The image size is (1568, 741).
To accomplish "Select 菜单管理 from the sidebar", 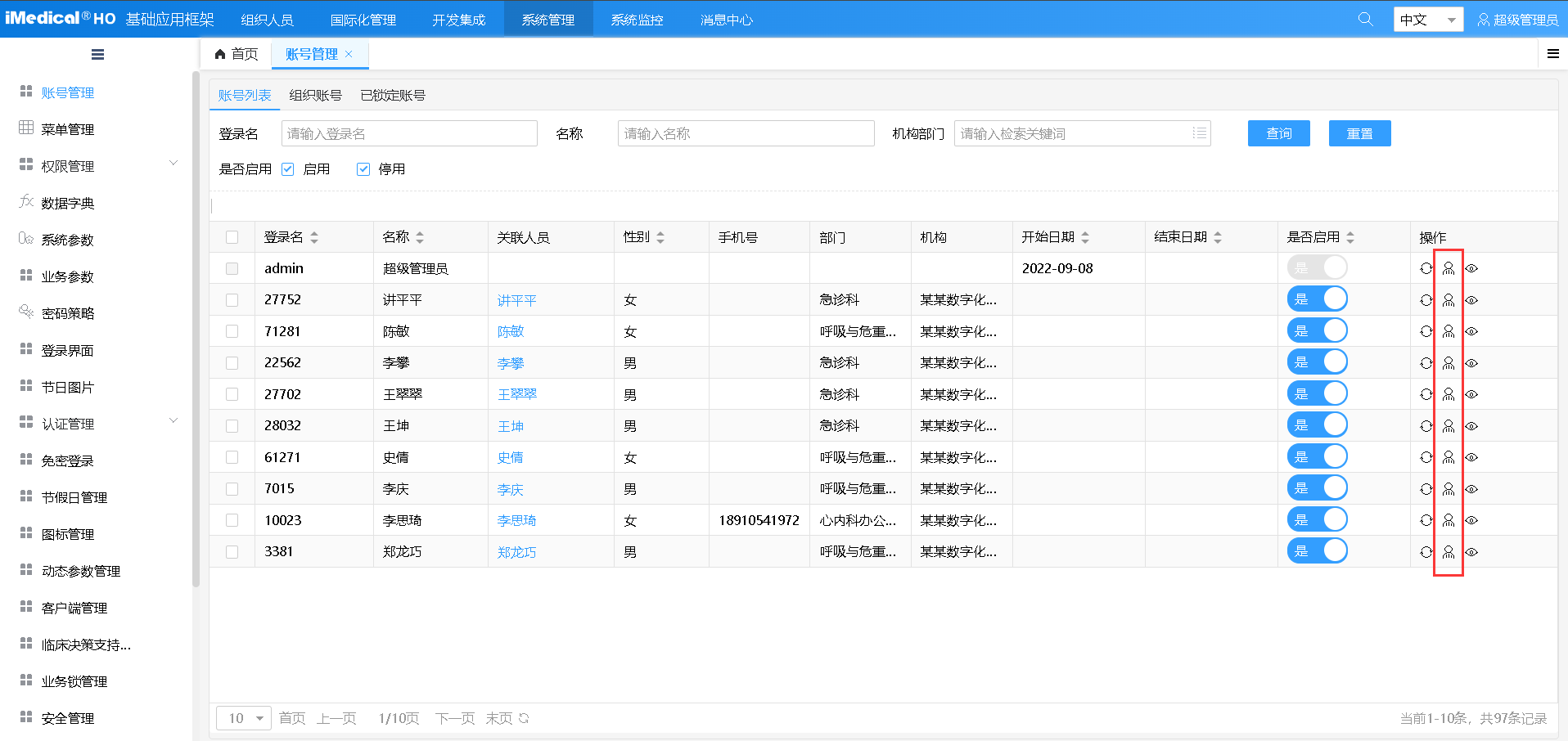I will [69, 128].
